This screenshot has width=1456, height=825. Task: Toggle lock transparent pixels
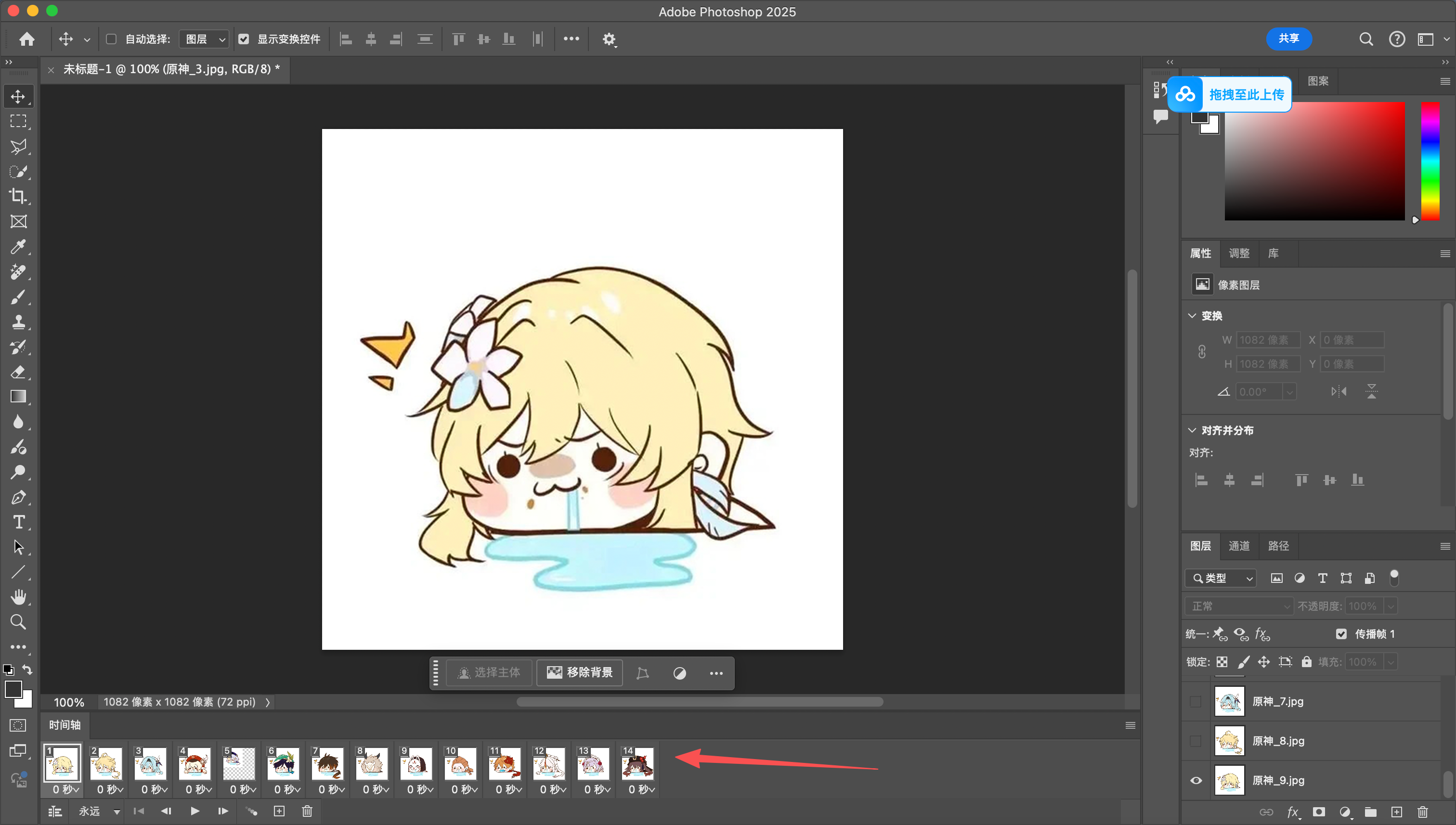(1222, 662)
